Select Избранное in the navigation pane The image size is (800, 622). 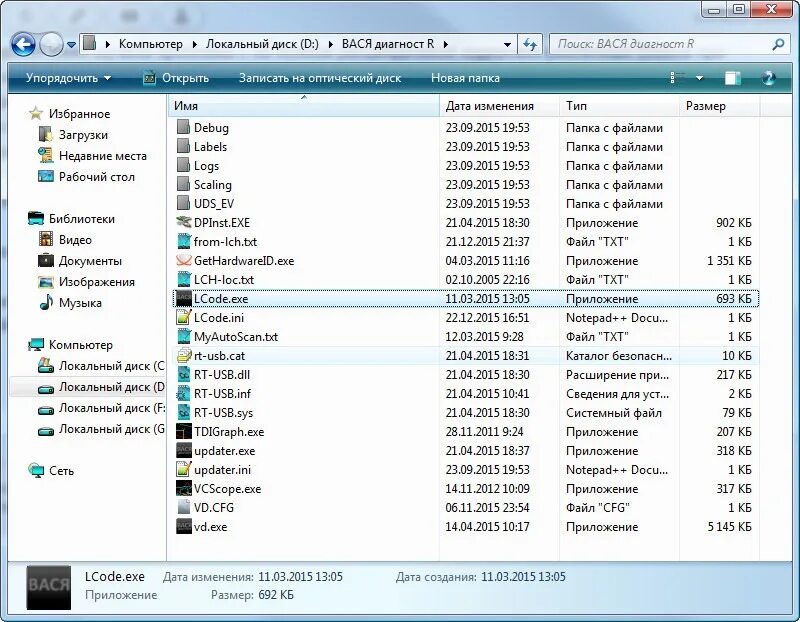click(x=69, y=114)
